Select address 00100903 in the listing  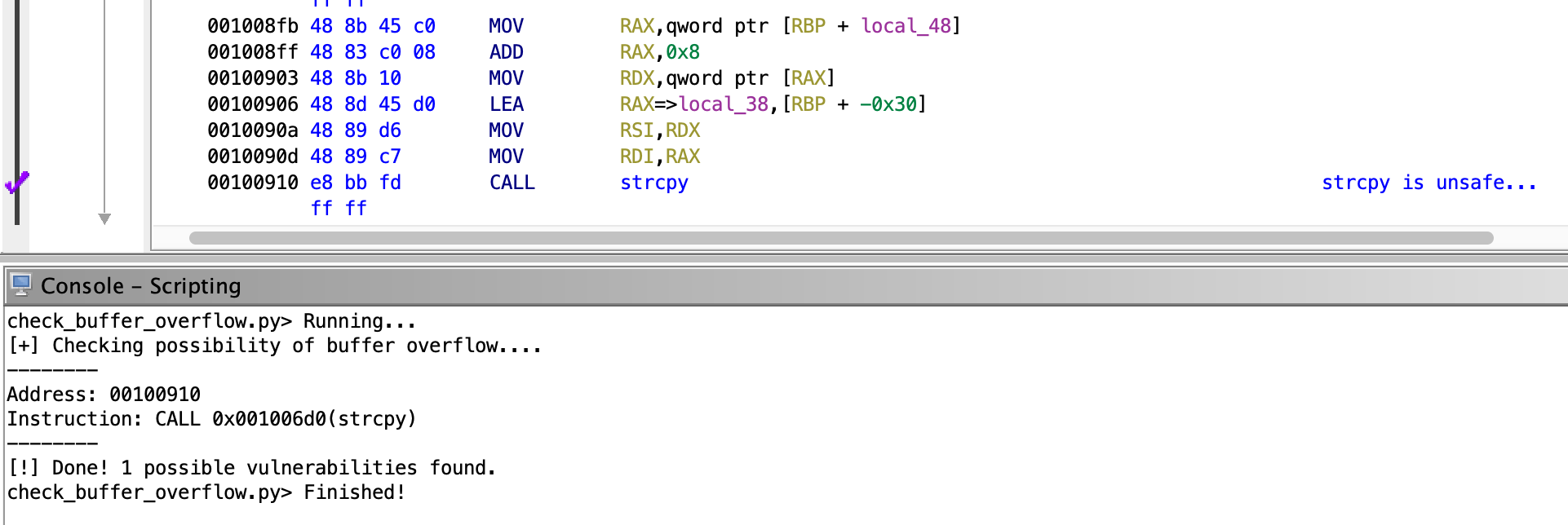point(252,78)
